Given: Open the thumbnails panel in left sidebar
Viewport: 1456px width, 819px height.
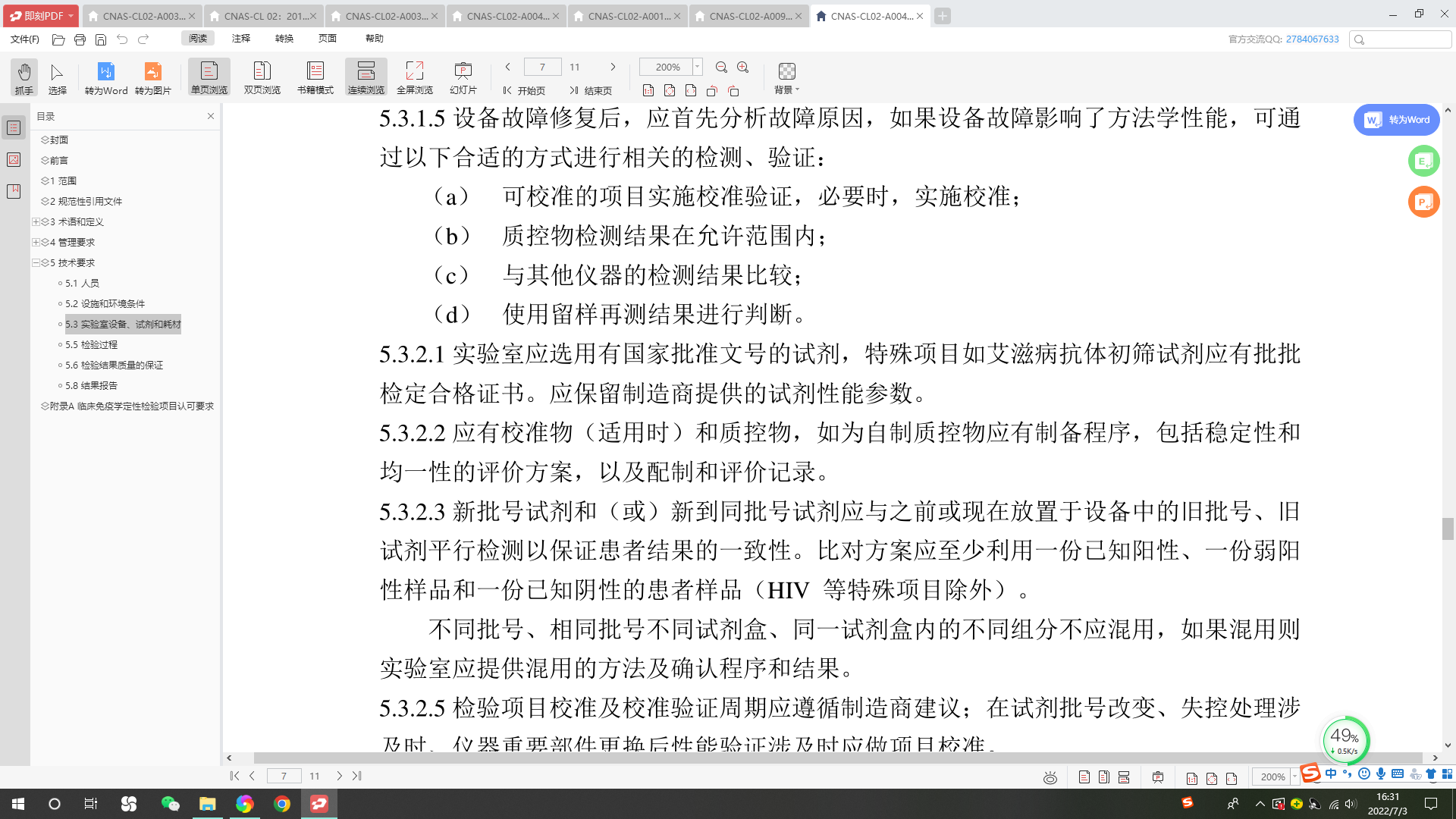Looking at the screenshot, I should click(14, 159).
